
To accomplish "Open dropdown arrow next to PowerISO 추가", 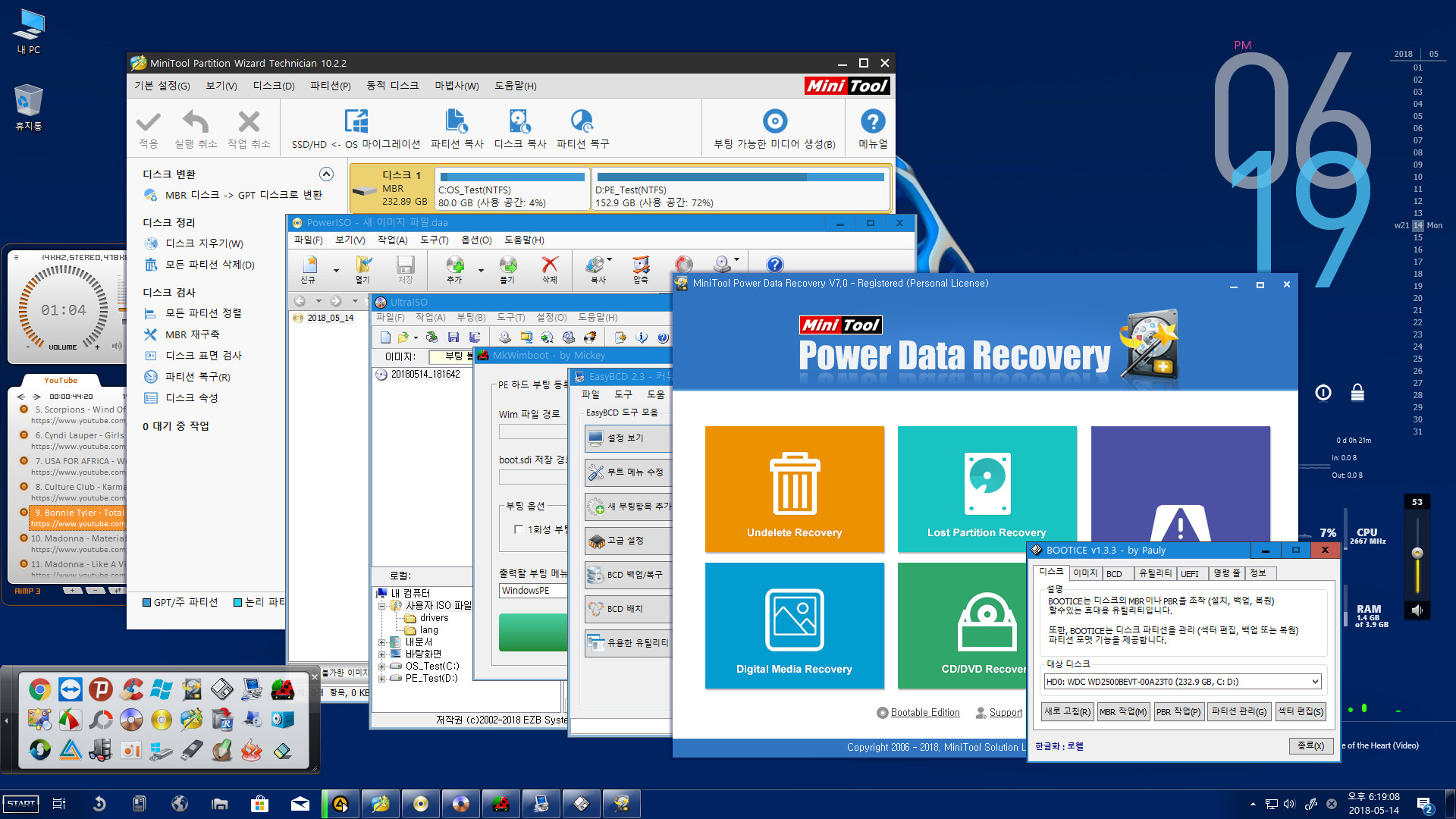I will [481, 270].
